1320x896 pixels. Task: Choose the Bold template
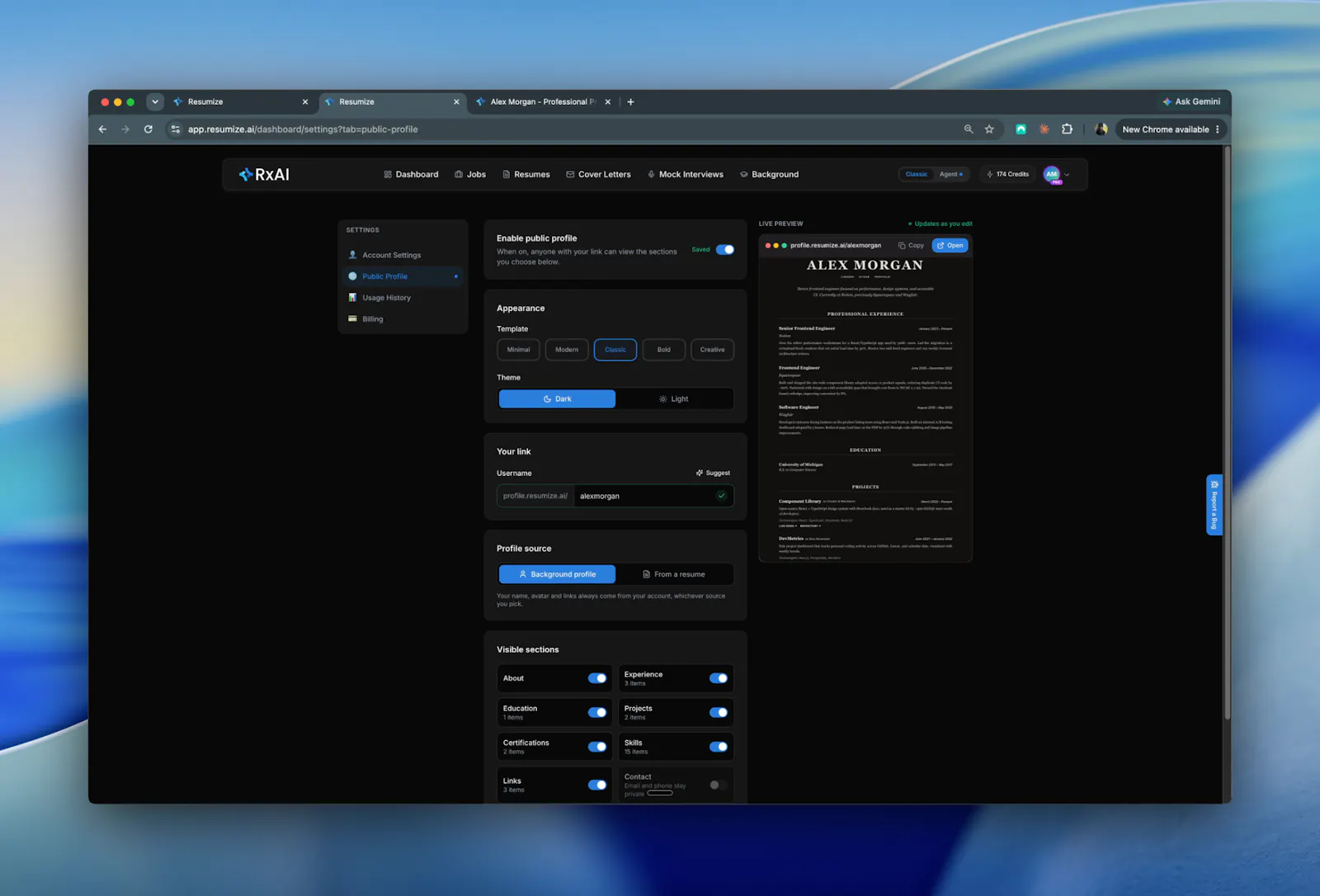[x=664, y=350]
